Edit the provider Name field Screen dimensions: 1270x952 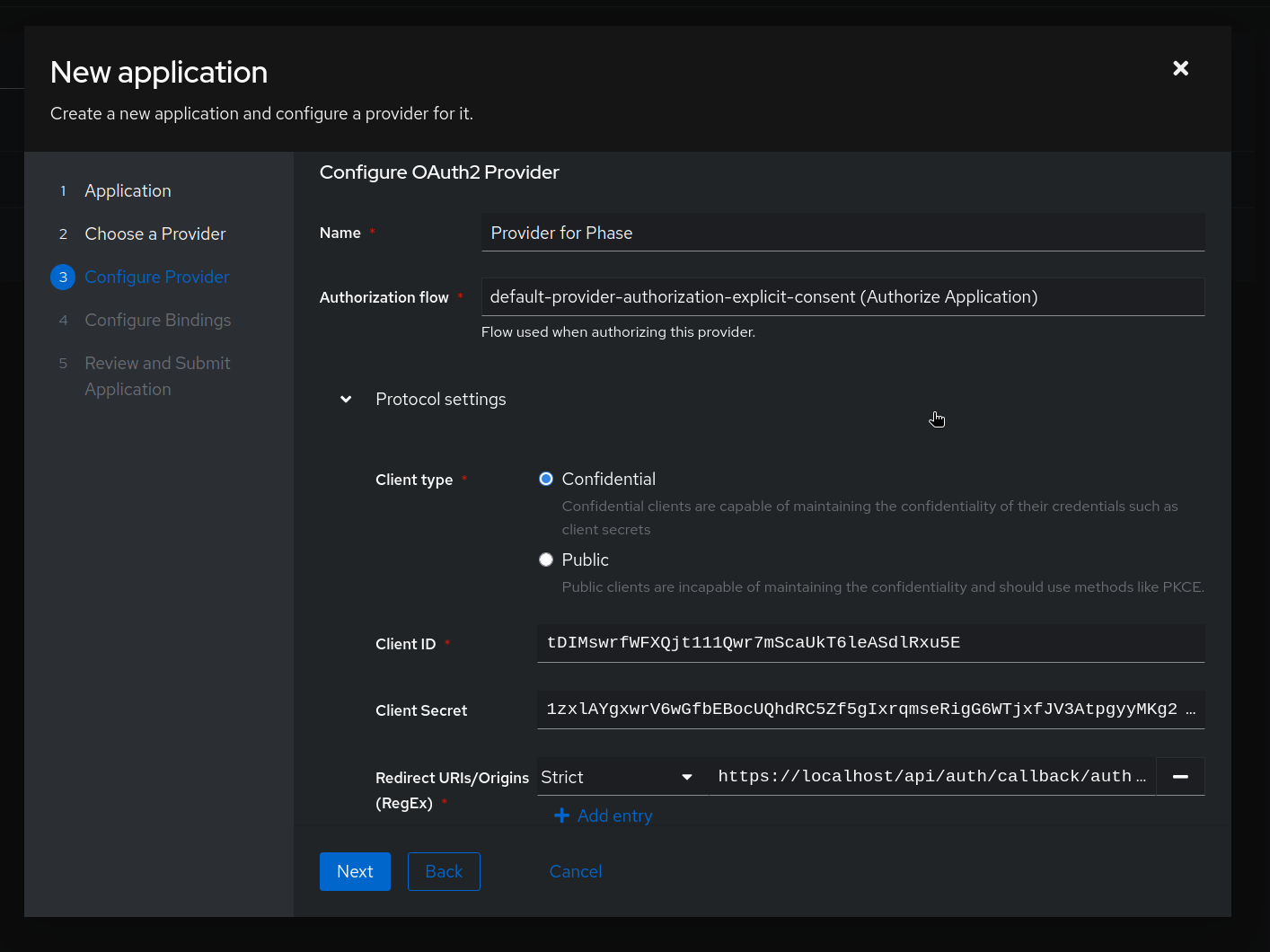pos(842,232)
